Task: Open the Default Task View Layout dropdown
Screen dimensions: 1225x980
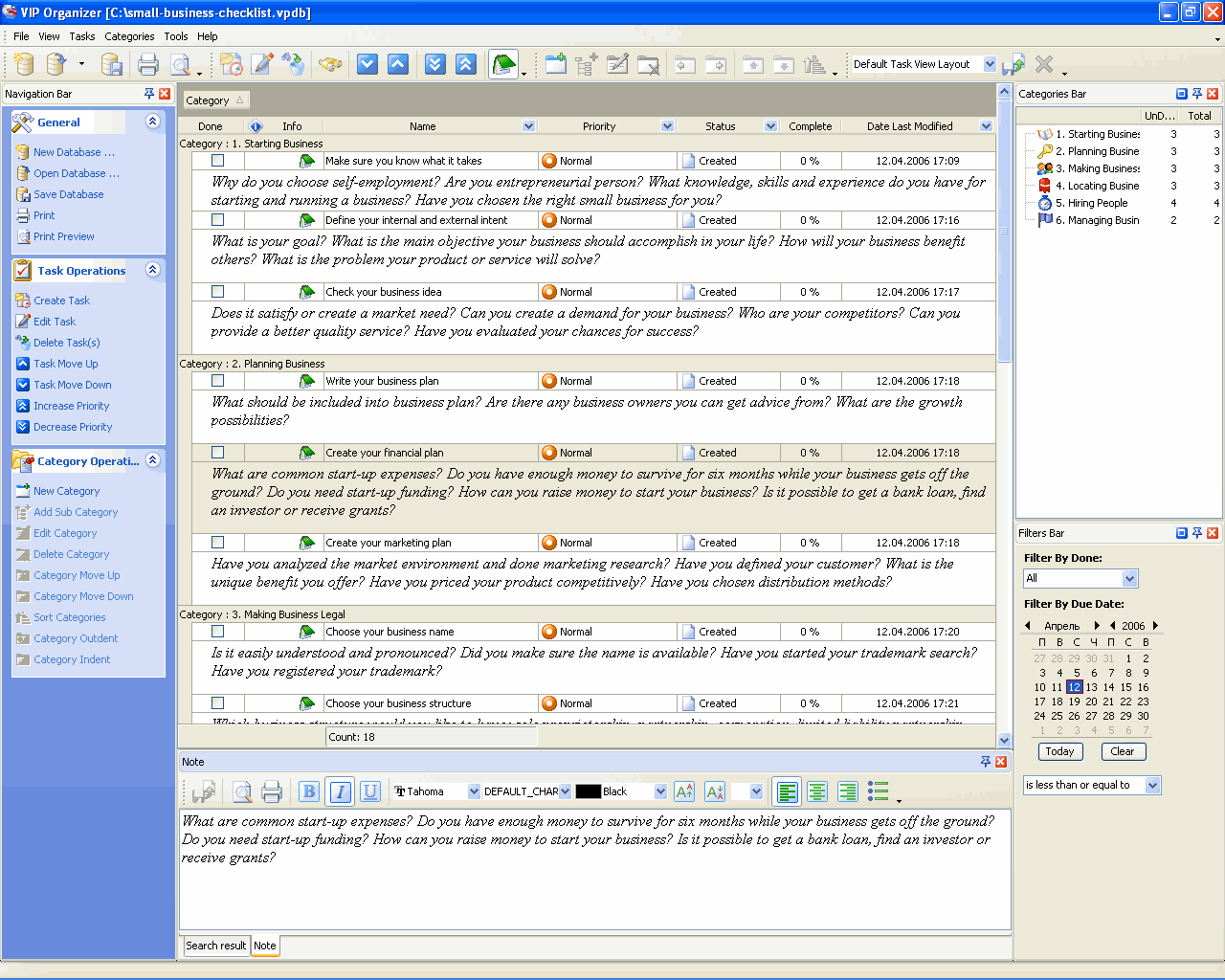Action: (x=990, y=64)
